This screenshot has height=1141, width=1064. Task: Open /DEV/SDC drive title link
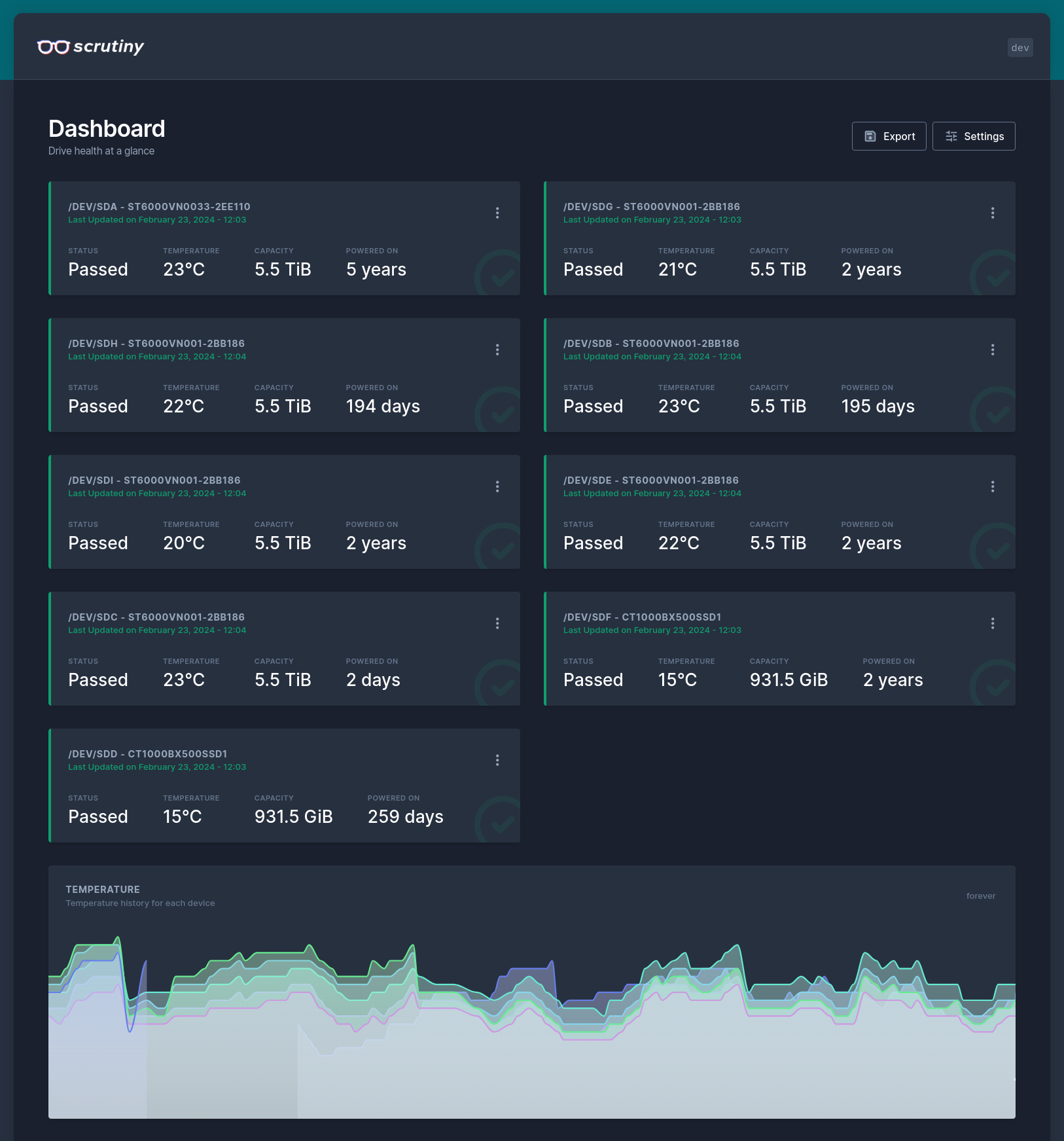[156, 617]
